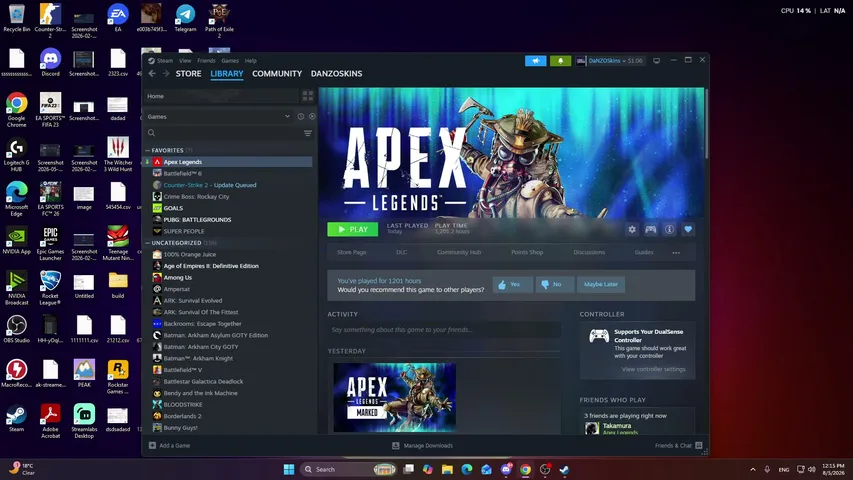This screenshot has height=480, width=853.
Task: Click the activity post text field
Action: (444, 330)
